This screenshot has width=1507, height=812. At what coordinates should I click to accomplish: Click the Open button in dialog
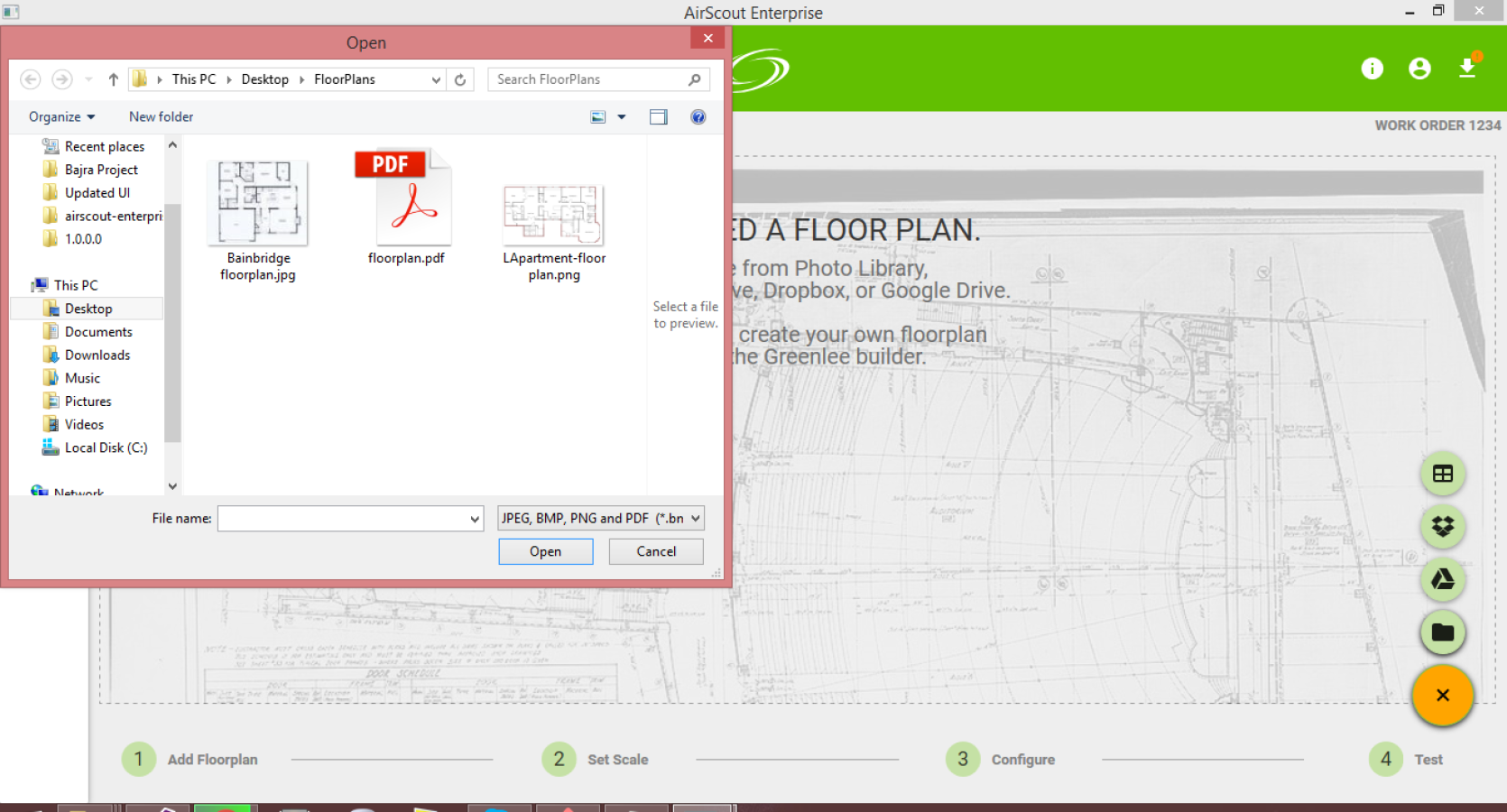pyautogui.click(x=546, y=551)
